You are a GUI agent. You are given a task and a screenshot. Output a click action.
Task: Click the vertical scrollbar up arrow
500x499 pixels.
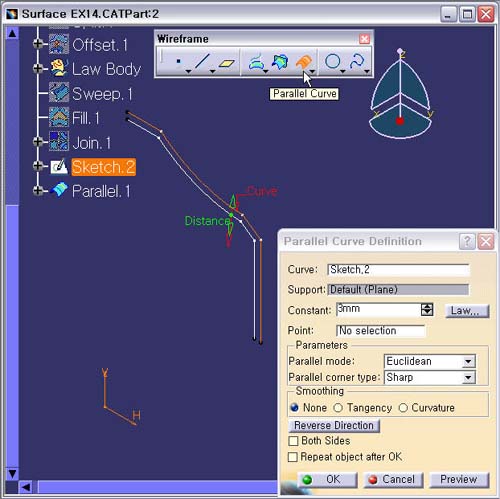12,33
